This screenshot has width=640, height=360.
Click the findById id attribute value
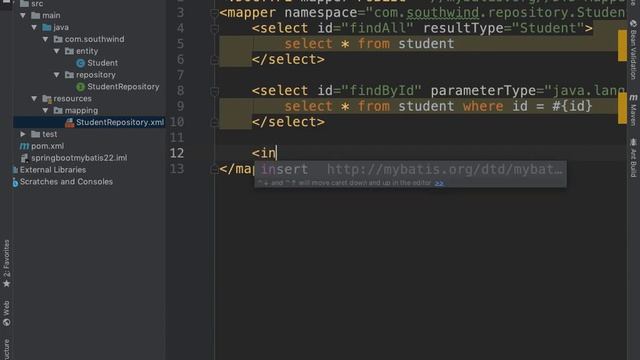[x=381, y=91]
